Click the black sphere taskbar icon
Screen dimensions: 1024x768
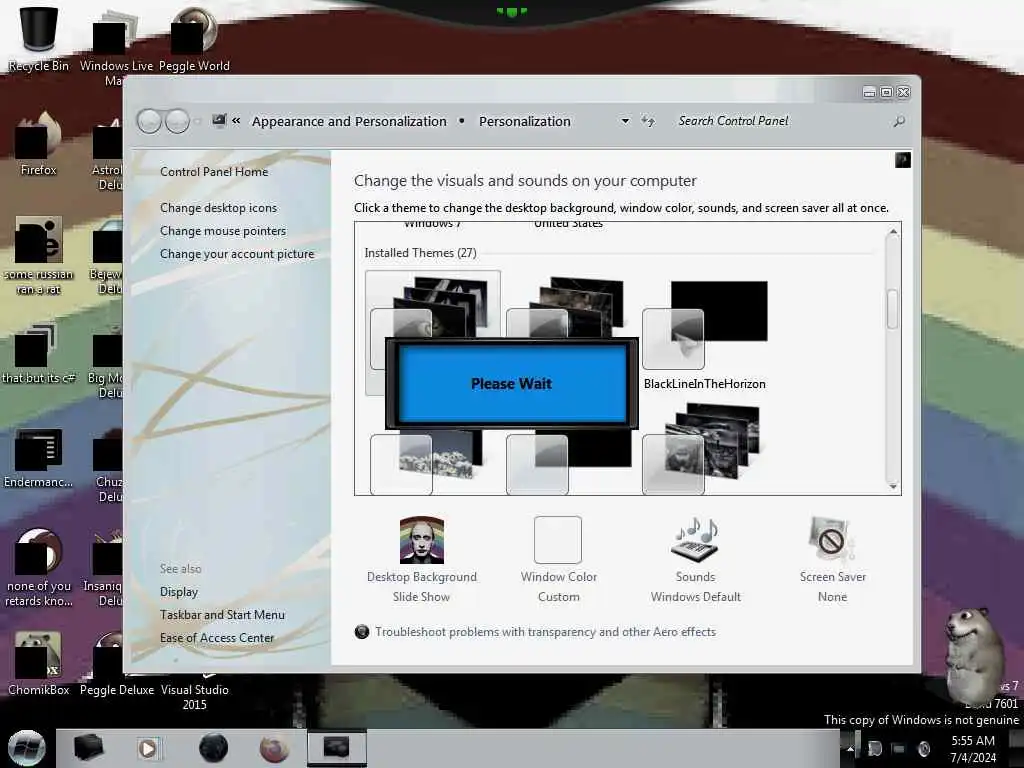[214, 748]
